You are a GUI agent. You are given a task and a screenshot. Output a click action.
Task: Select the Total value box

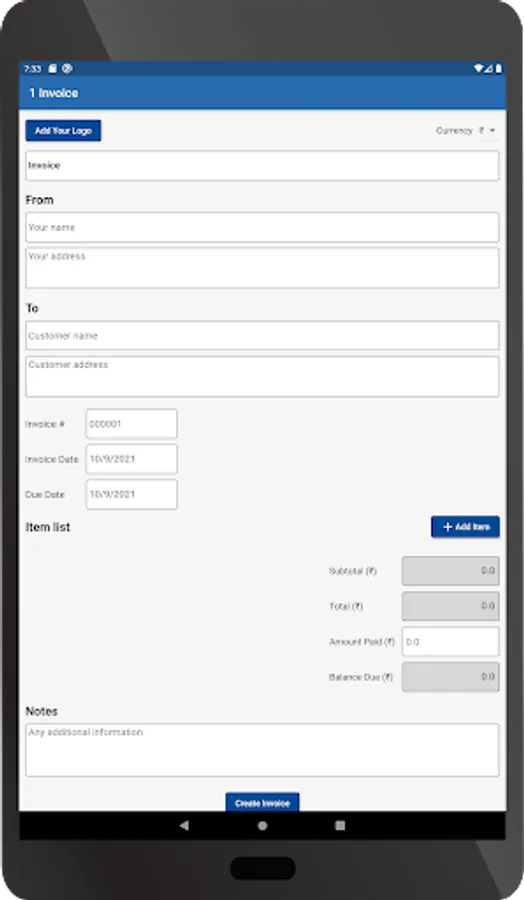coord(451,606)
